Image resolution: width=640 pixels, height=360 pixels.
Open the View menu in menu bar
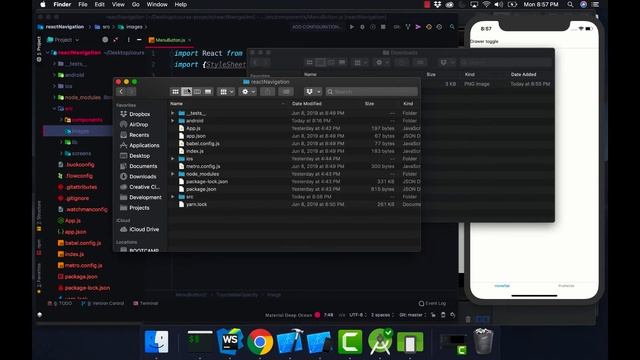tap(118, 4)
